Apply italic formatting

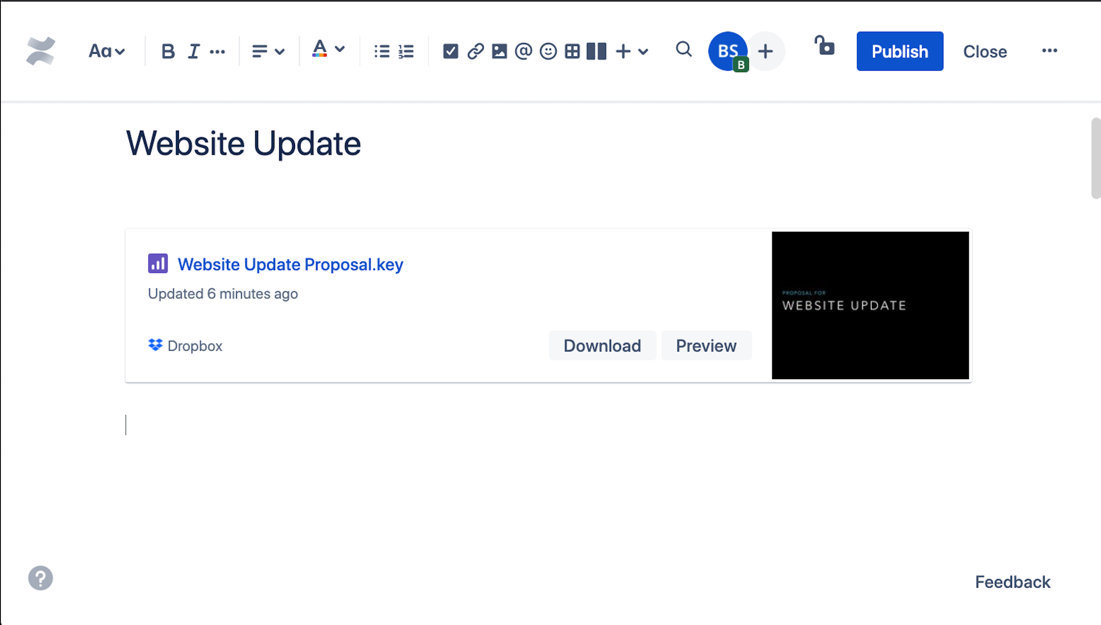coord(192,50)
